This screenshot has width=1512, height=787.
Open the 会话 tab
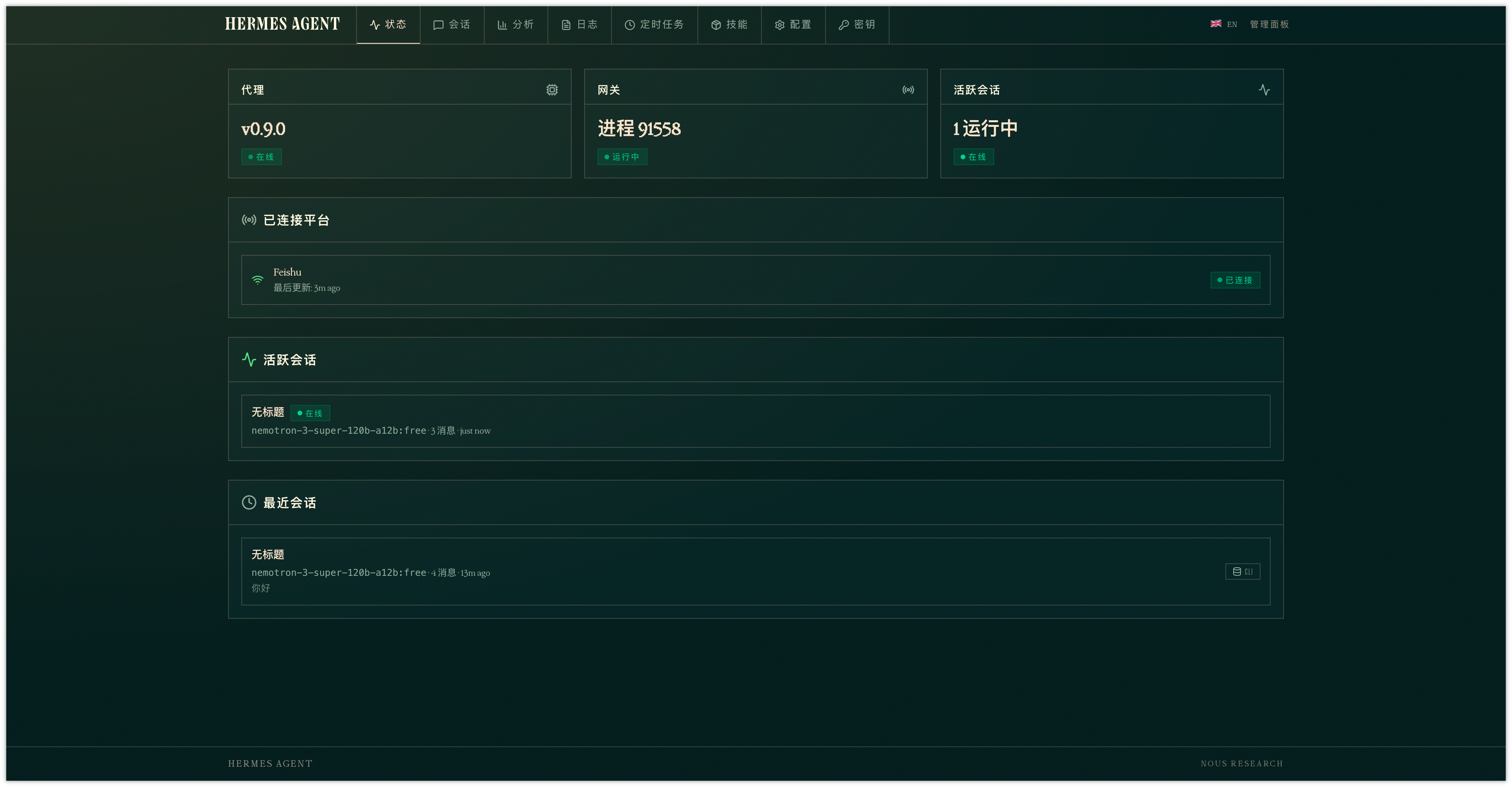coord(451,25)
